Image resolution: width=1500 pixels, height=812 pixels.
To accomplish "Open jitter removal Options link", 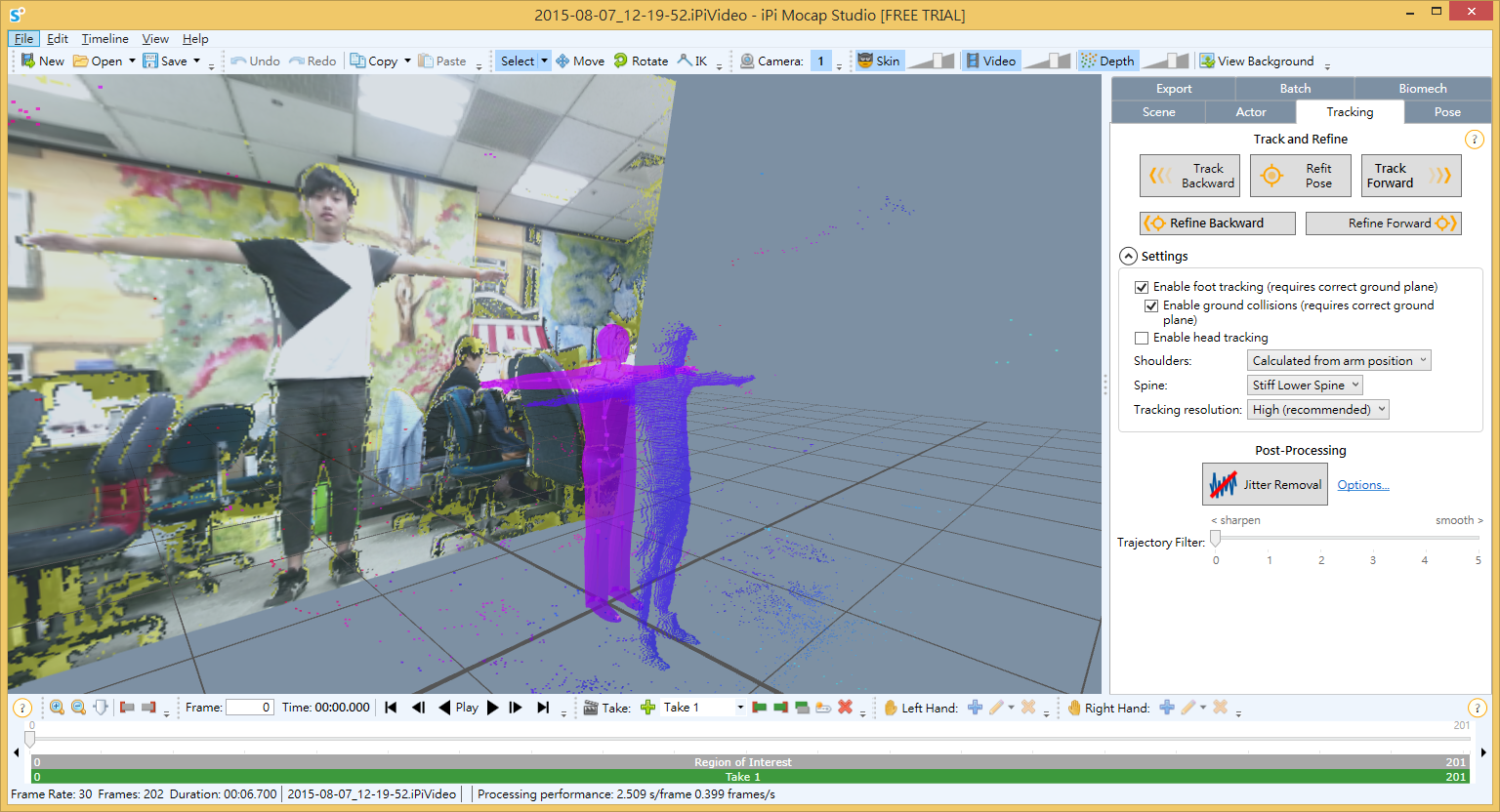I will pos(1362,485).
